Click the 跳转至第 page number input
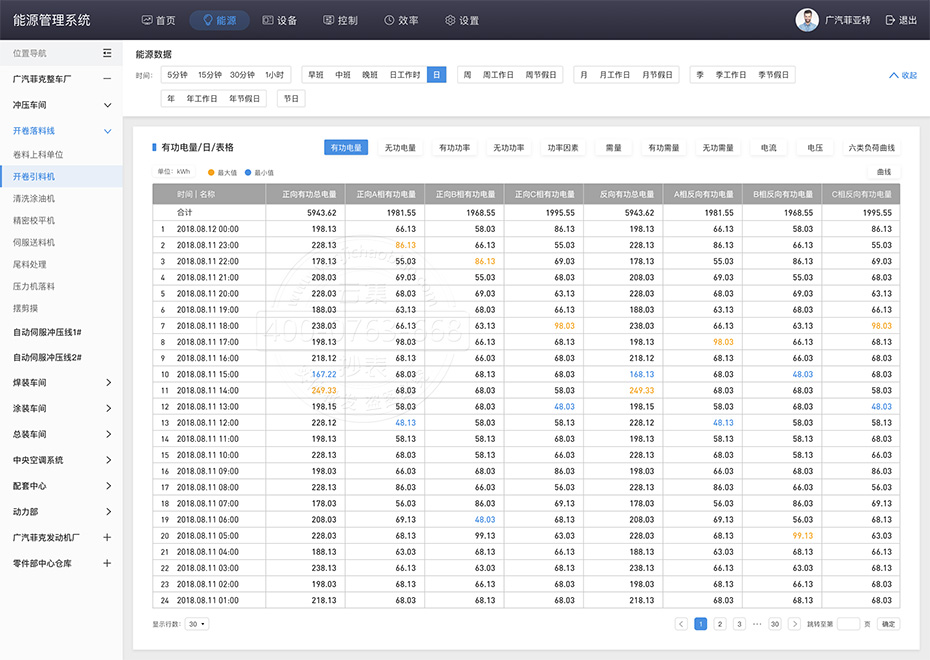Image resolution: width=930 pixels, height=660 pixels. (x=848, y=624)
